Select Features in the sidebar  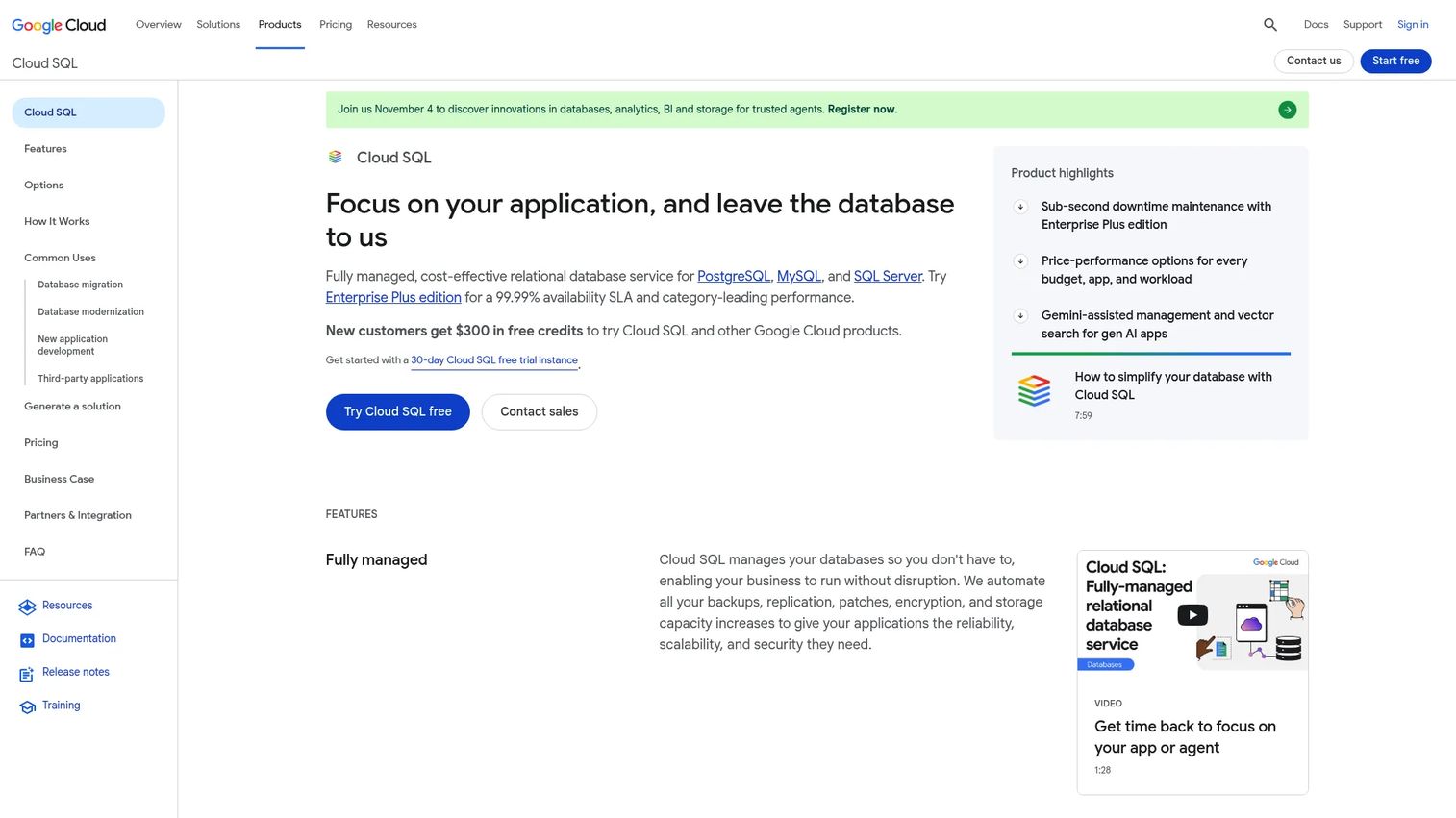[x=45, y=149]
